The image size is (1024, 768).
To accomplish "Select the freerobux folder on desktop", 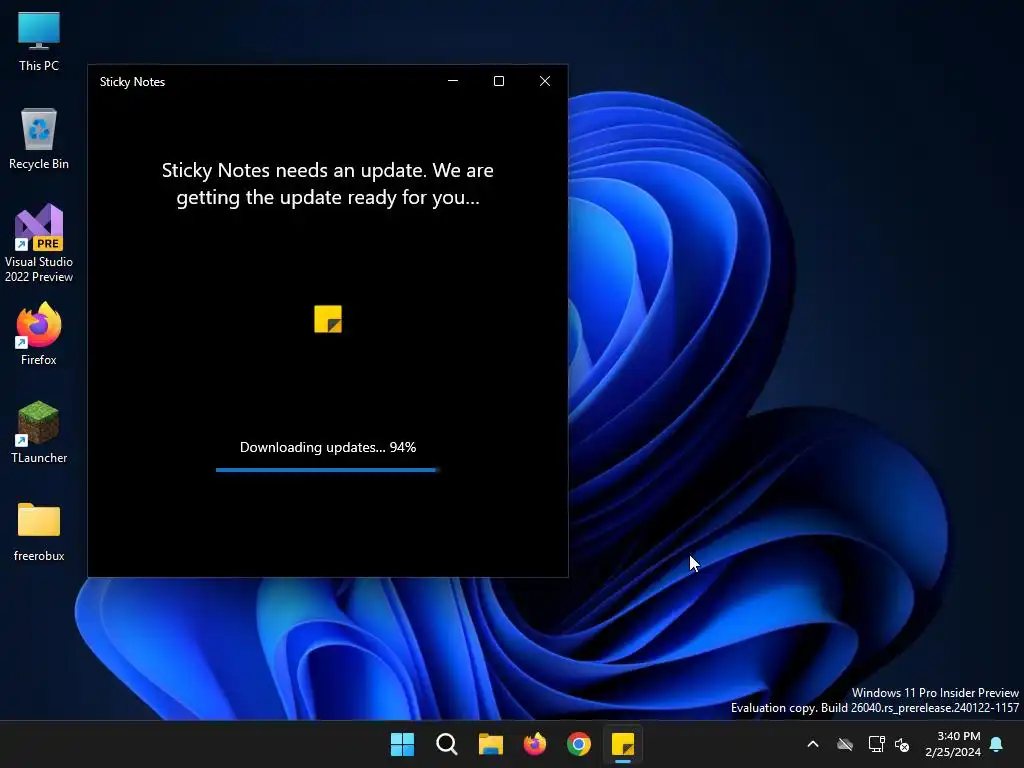I will pos(39,532).
